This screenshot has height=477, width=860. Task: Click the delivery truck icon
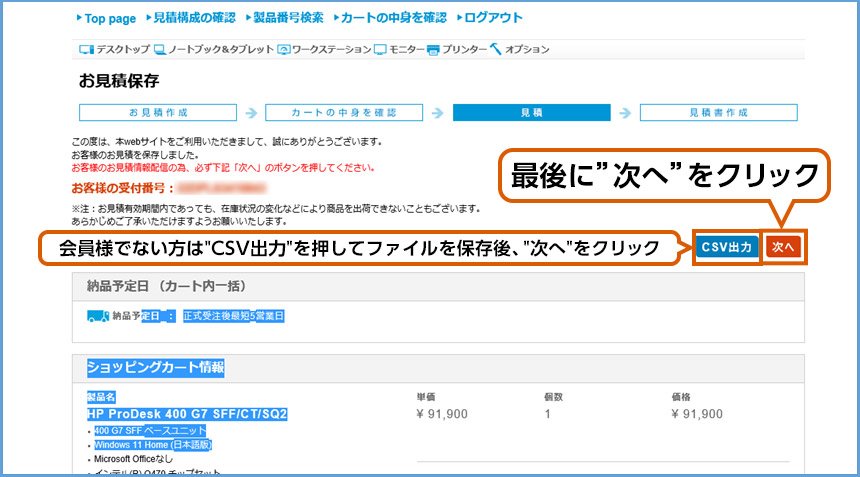coord(98,316)
